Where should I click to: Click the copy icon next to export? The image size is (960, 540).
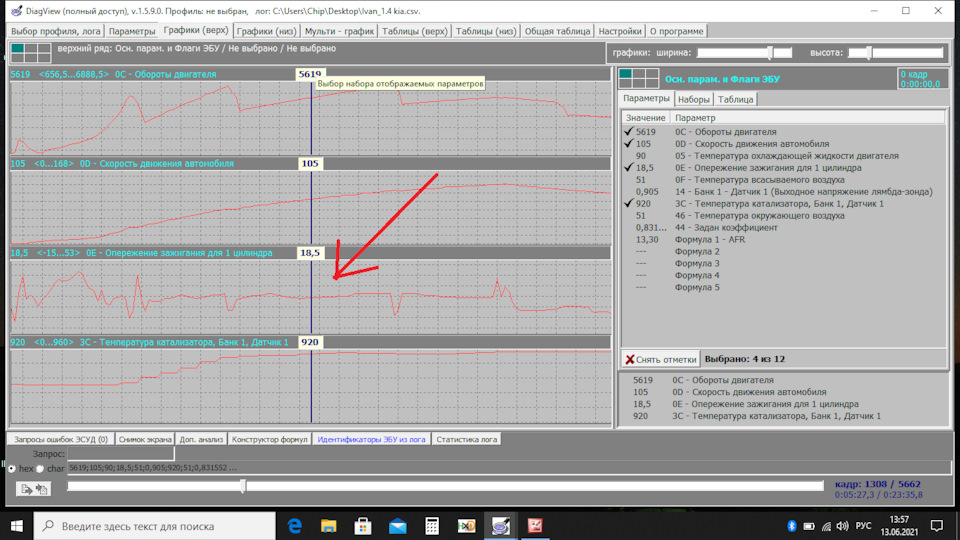42,489
